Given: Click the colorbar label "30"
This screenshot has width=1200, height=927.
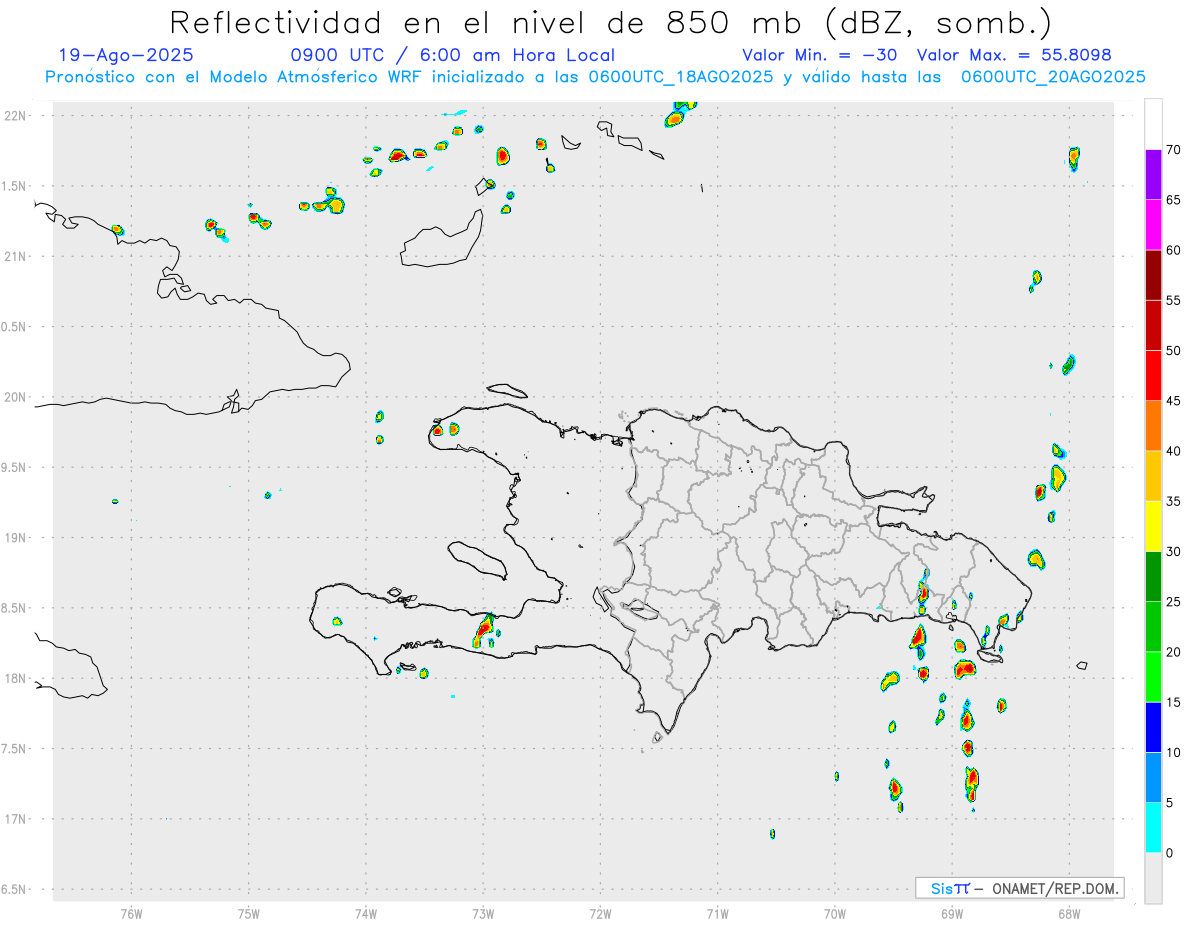Looking at the screenshot, I should point(1174,552).
